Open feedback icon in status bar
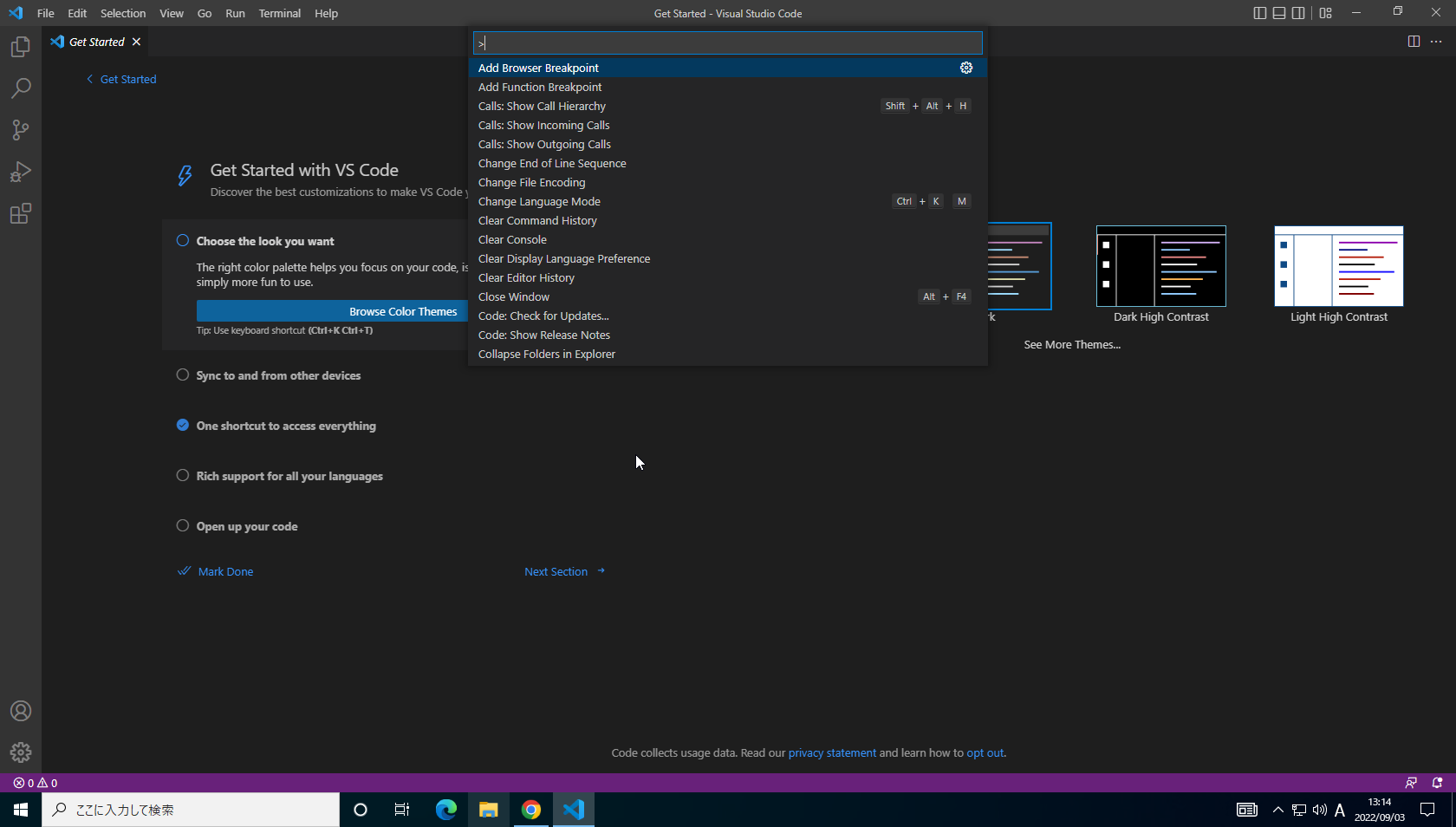Screen dimensions: 1456x827 1411,783
